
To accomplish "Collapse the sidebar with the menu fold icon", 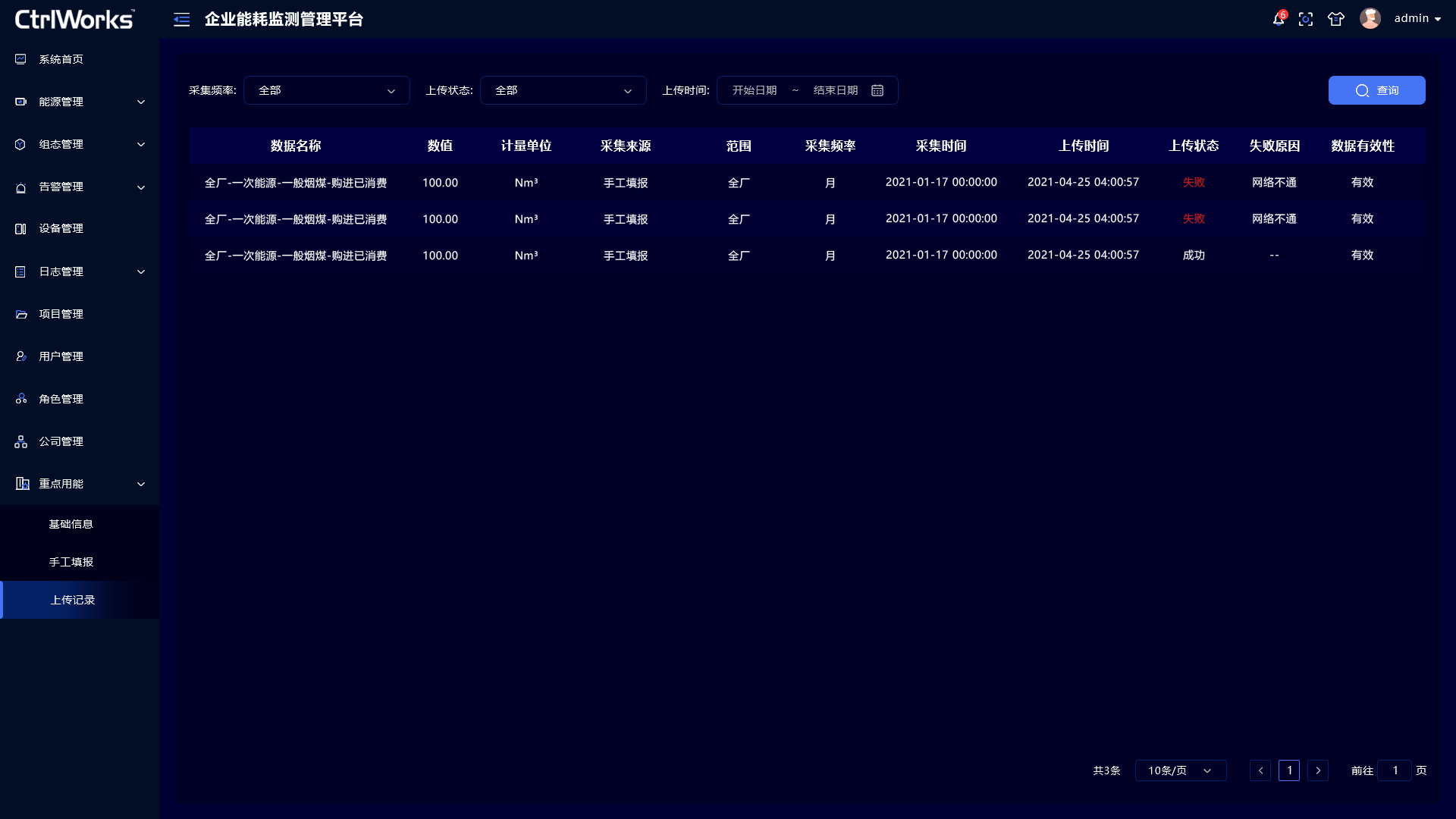I will (182, 20).
